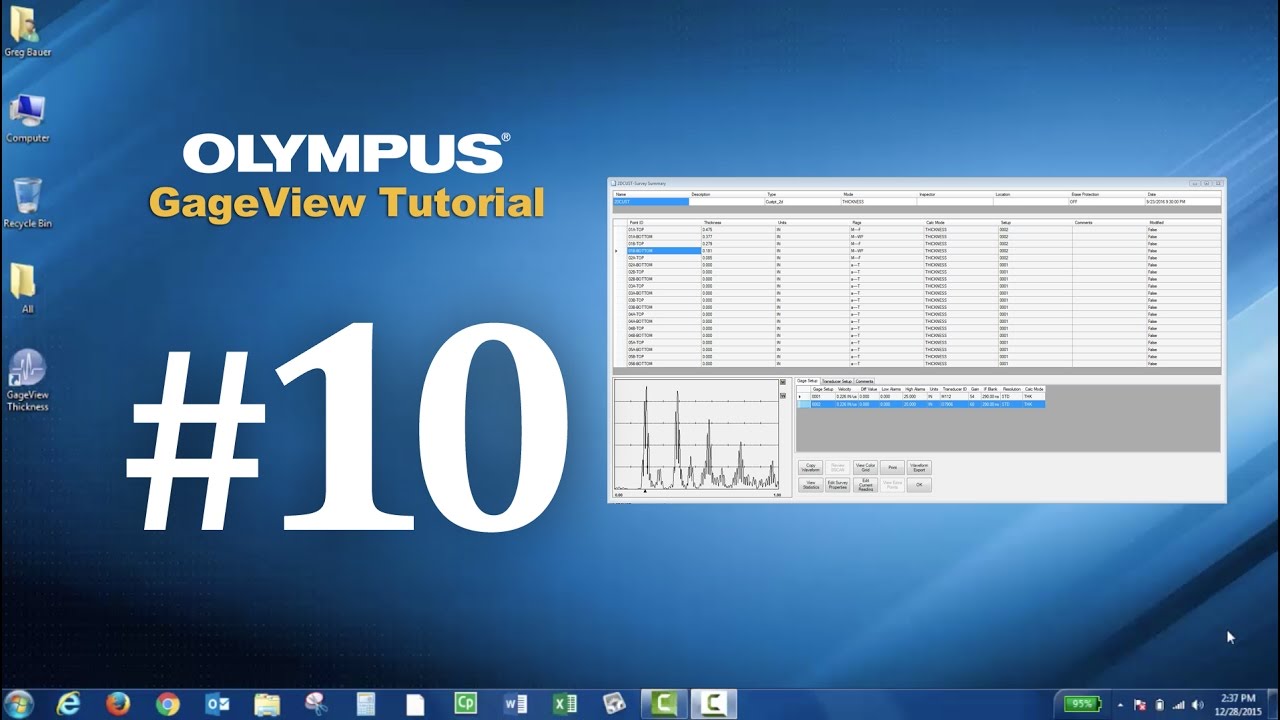This screenshot has width=1280, height=720.
Task: Switch to the Comments tab
Action: point(864,381)
